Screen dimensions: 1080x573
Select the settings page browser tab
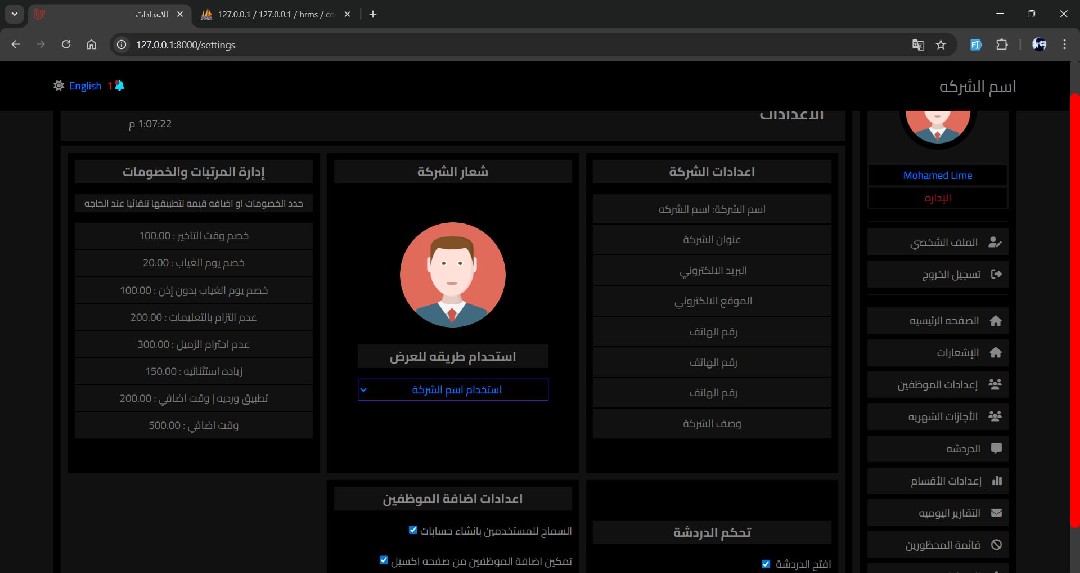[110, 14]
